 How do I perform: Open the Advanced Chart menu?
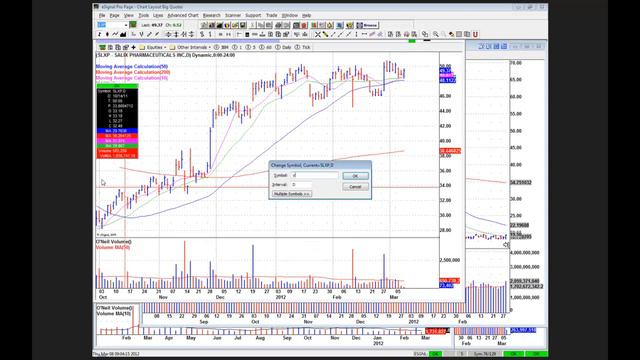[x=183, y=16]
